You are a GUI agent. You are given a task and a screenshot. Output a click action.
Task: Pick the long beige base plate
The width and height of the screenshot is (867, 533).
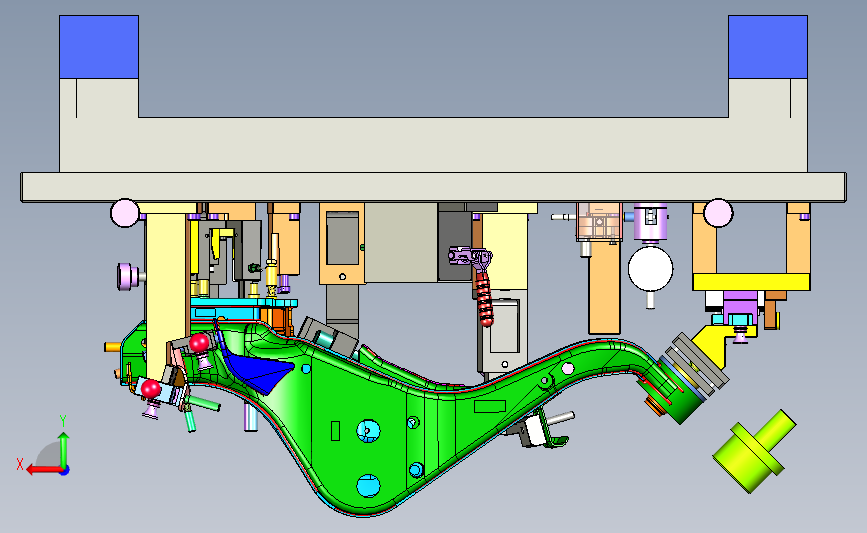click(x=434, y=187)
